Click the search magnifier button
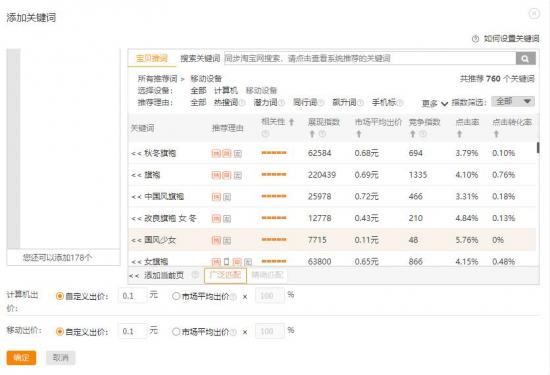Image resolution: width=550 pixels, height=375 pixels. coord(525,58)
